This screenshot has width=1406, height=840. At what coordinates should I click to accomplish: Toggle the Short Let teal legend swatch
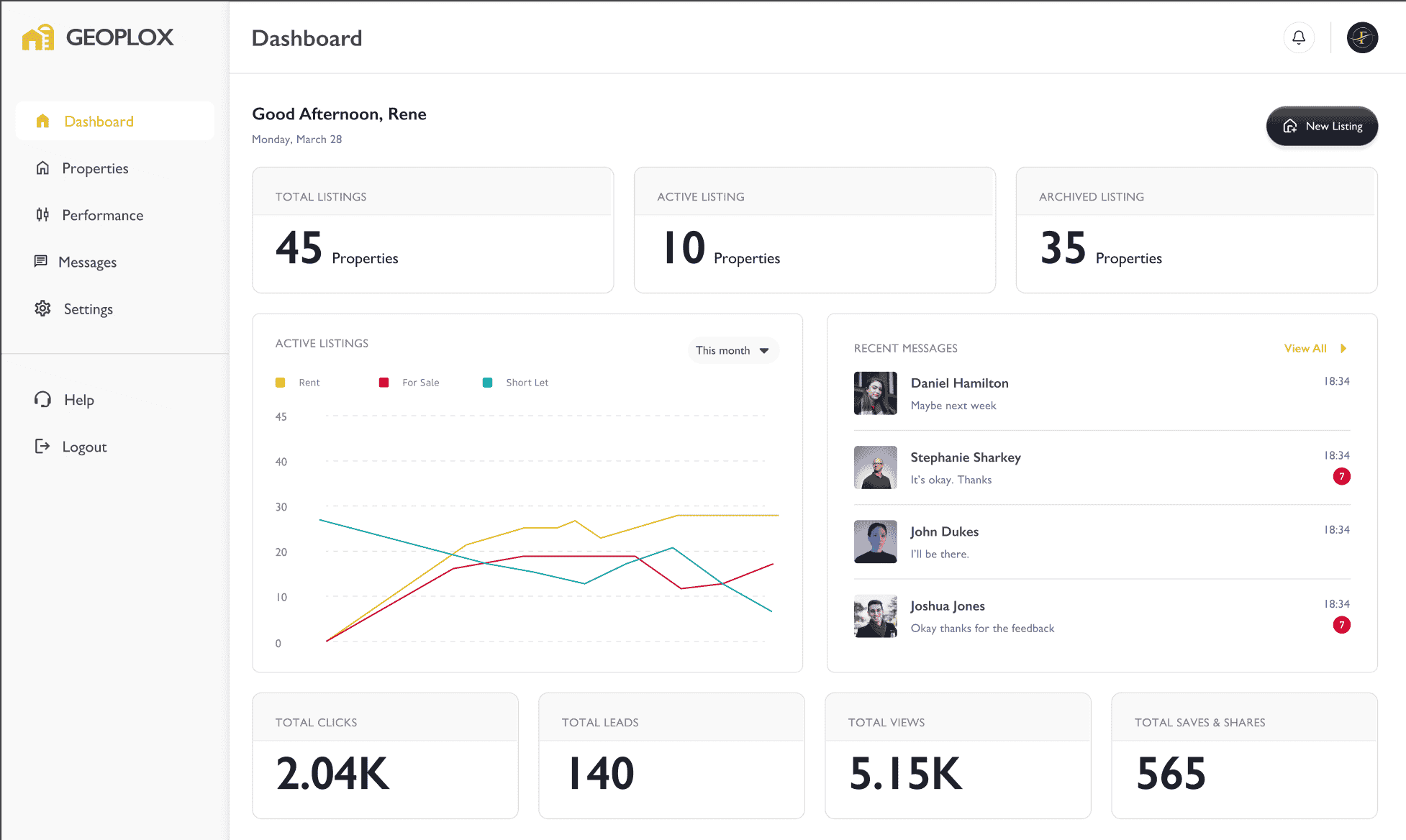tap(487, 383)
